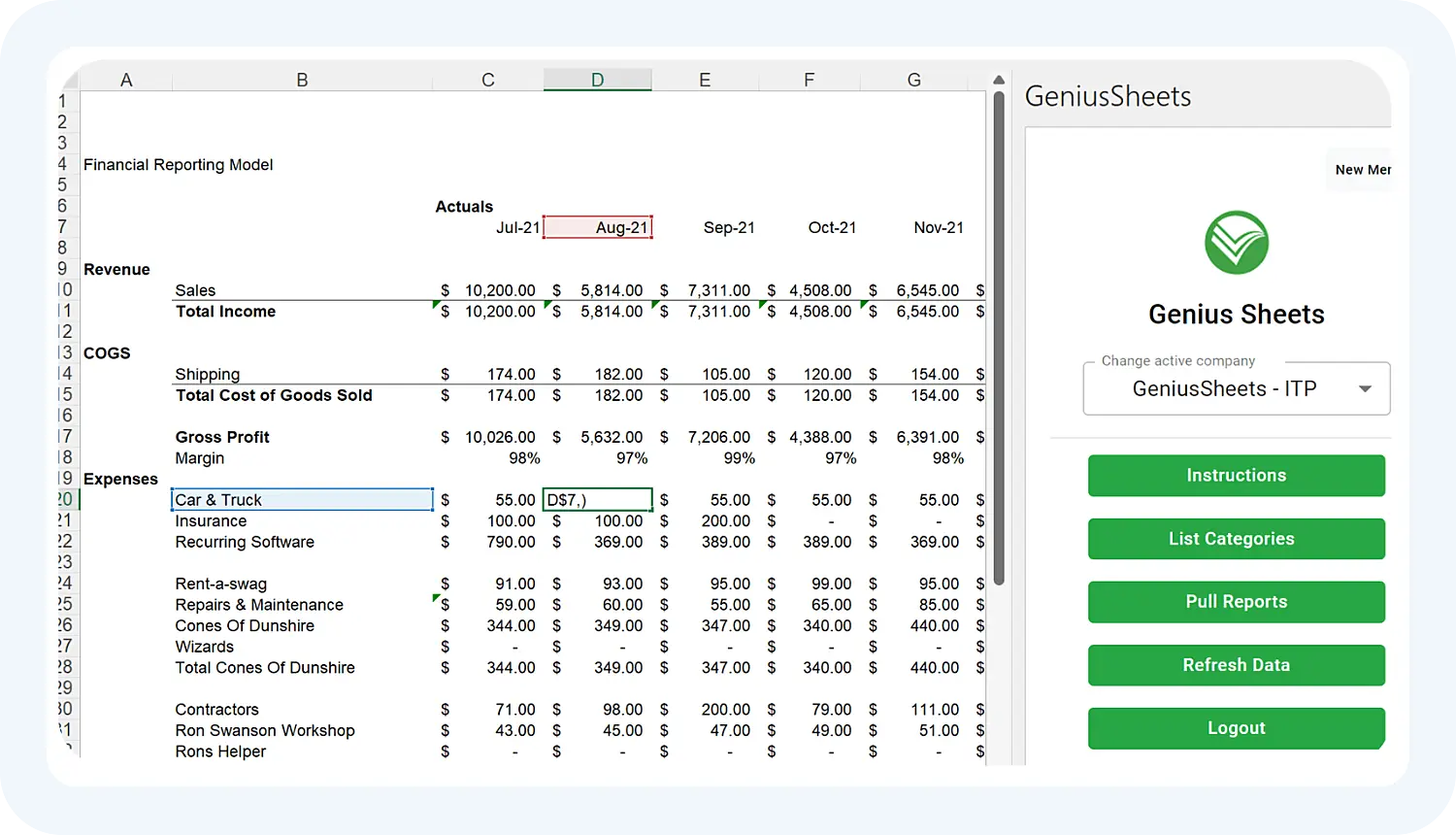Click the Shipping row label
Screen dimensions: 1456x835
click(208, 375)
